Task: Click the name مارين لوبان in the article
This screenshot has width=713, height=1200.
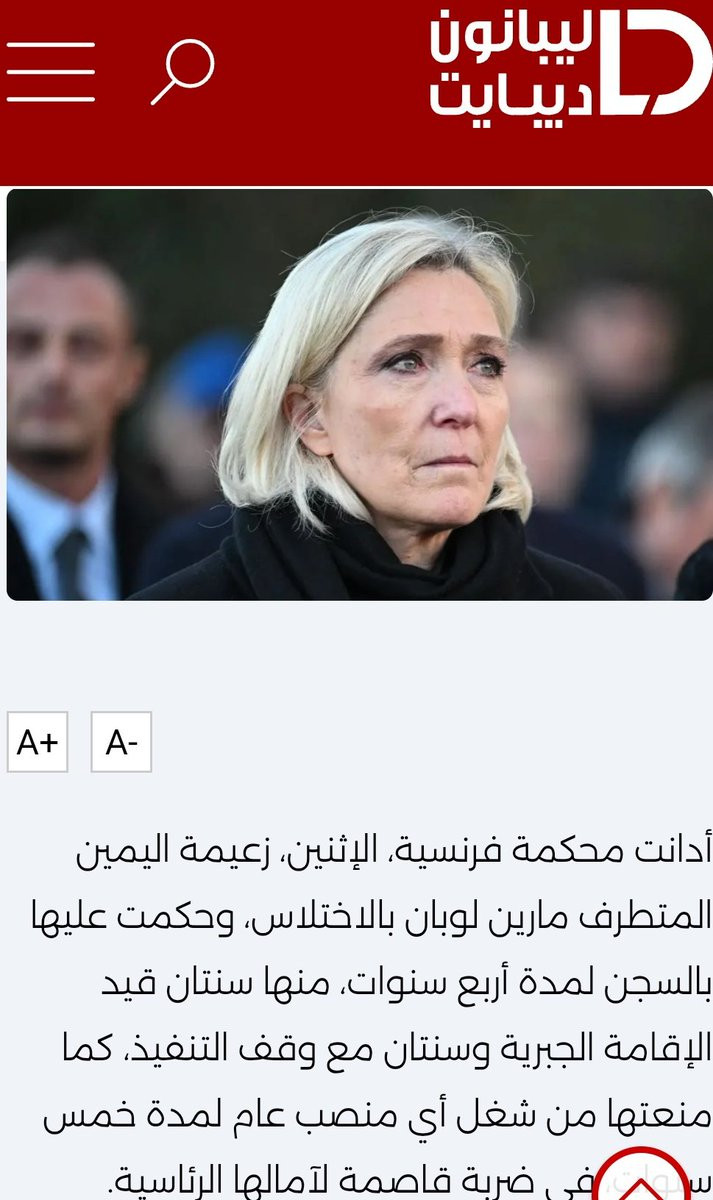Action: tap(526, 916)
